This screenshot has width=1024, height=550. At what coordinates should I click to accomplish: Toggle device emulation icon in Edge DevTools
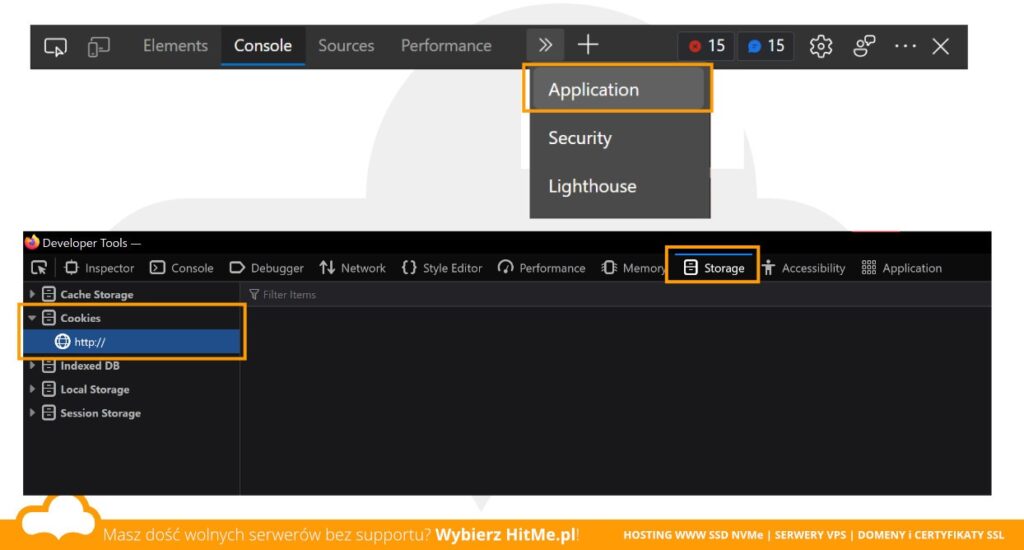coord(99,46)
